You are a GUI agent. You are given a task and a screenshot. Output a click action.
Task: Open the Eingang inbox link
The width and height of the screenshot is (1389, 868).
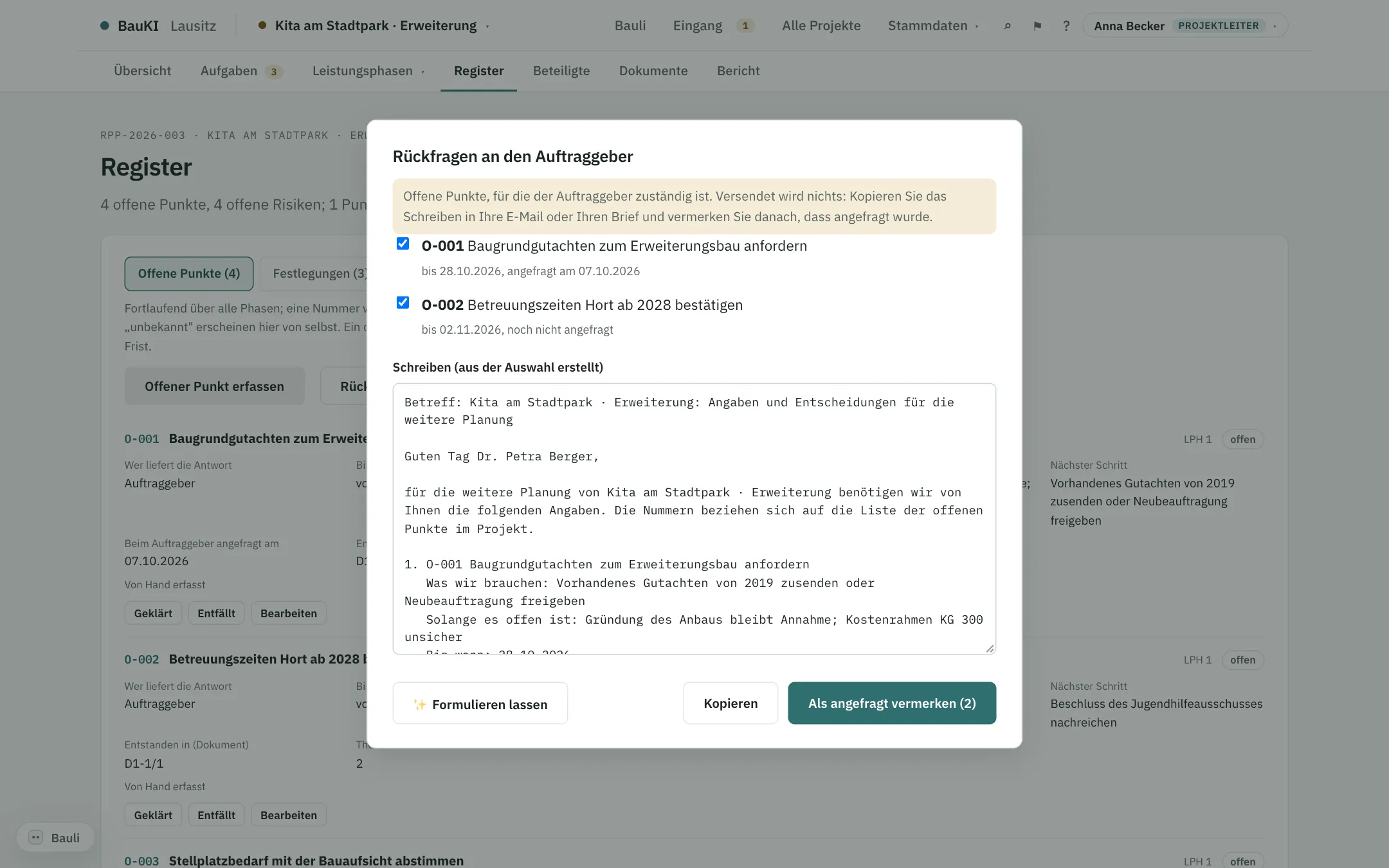click(x=698, y=26)
